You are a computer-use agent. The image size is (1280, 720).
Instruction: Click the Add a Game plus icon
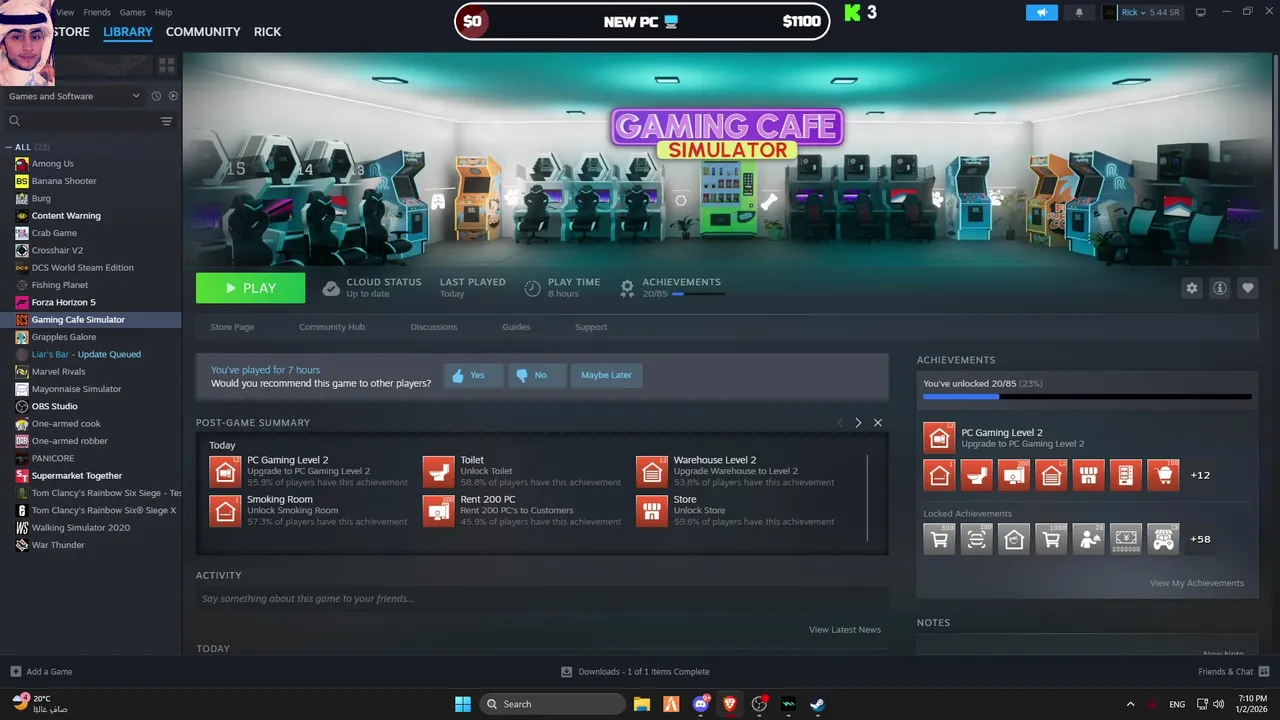point(15,672)
